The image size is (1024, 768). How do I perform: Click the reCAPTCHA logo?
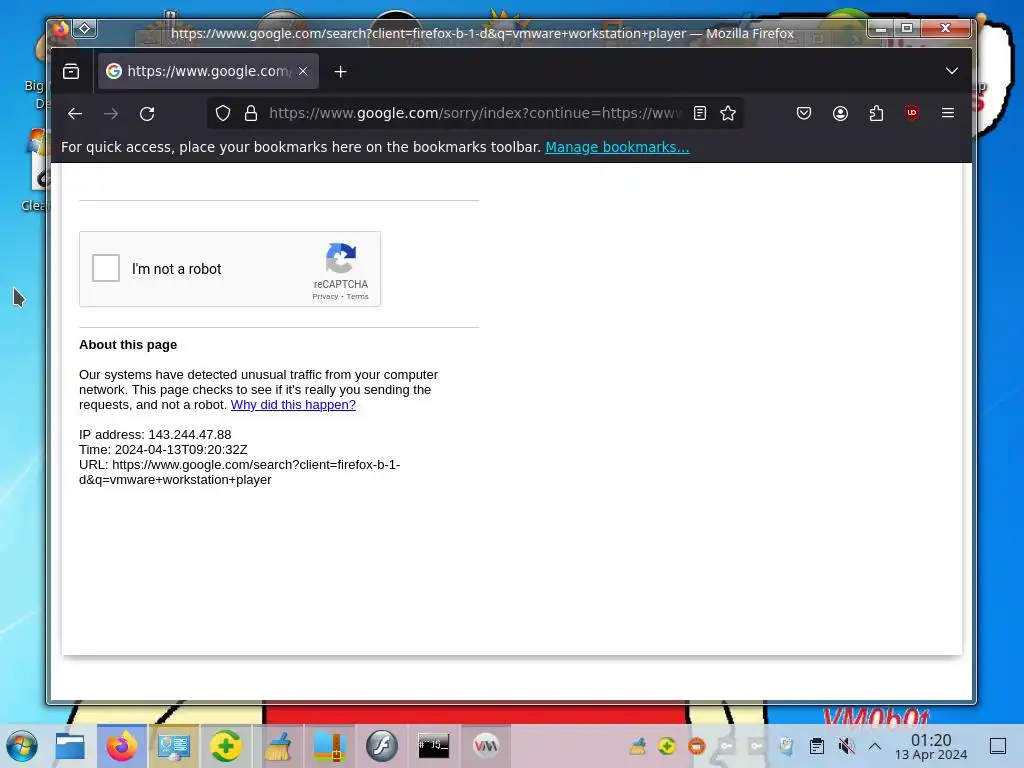[341, 259]
